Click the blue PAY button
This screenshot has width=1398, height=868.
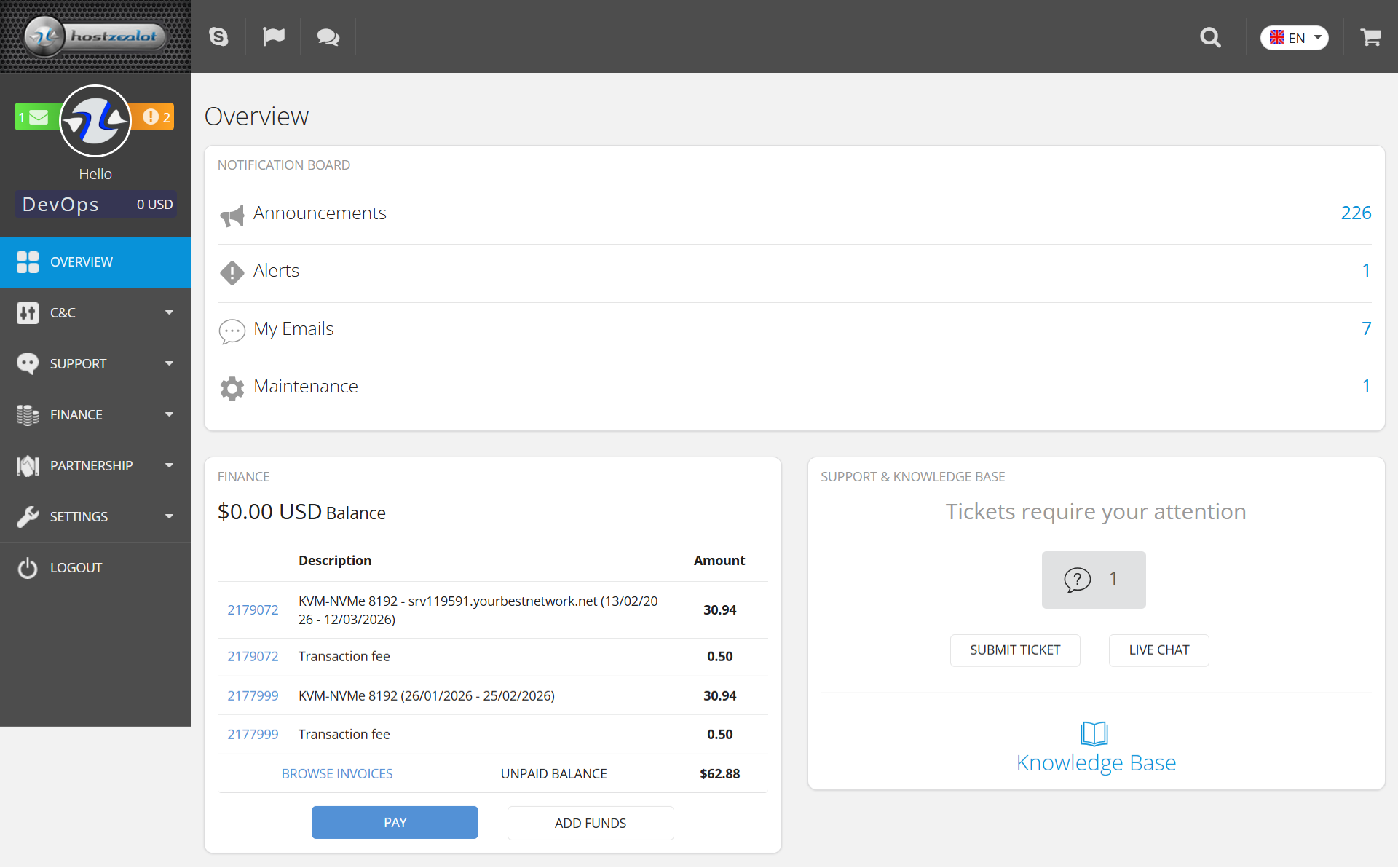395,823
